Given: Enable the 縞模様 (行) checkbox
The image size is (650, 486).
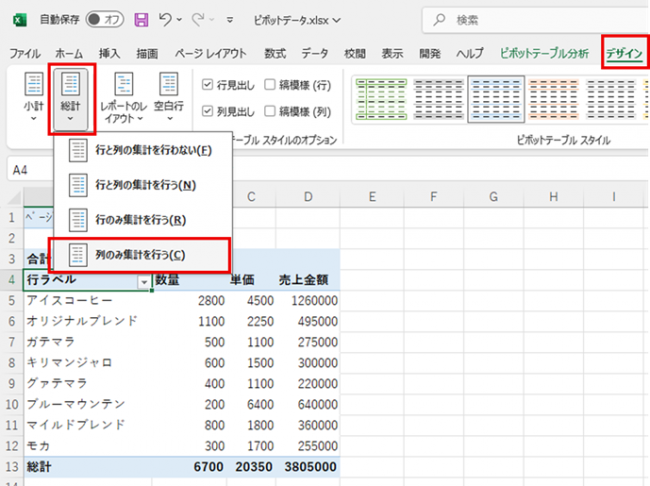Looking at the screenshot, I should pos(270,85).
